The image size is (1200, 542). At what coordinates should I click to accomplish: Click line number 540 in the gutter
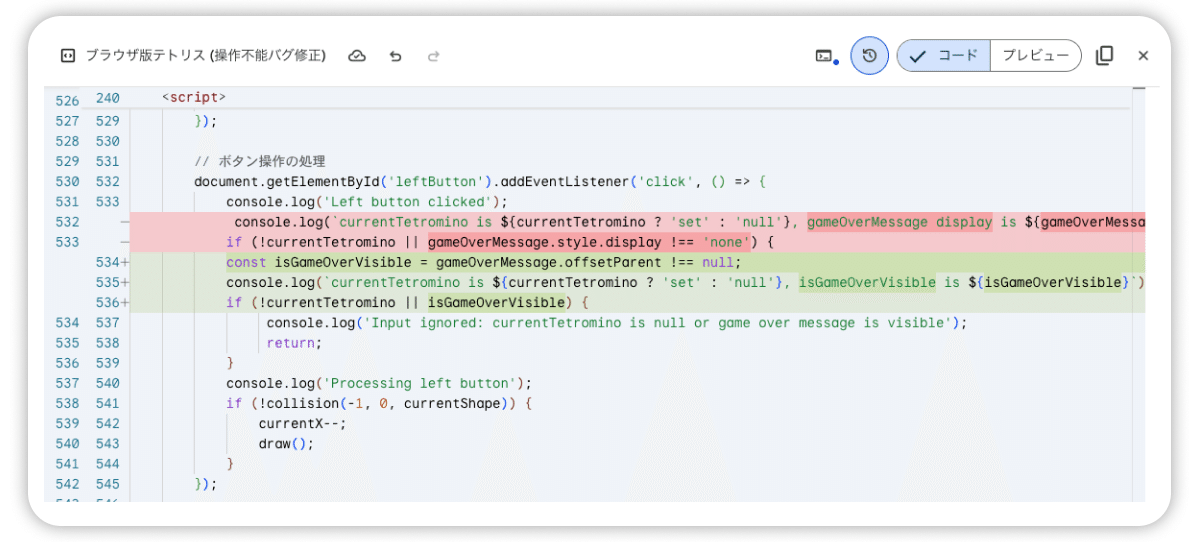(x=107, y=383)
